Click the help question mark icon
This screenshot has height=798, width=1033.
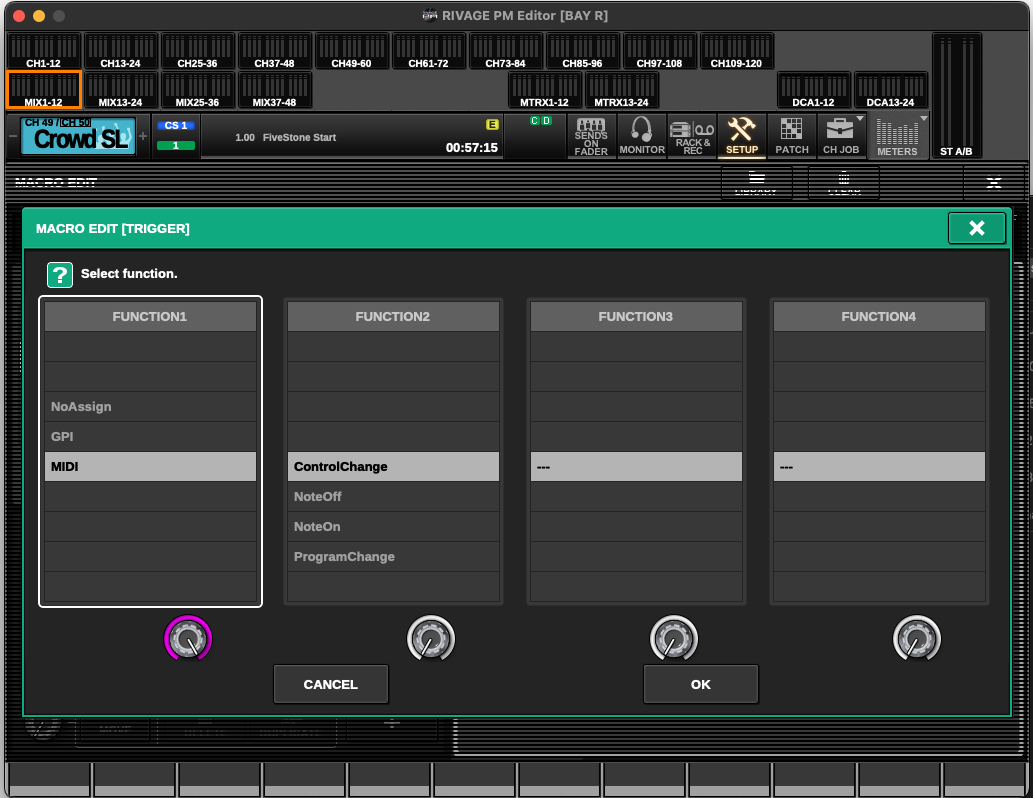pyautogui.click(x=60, y=274)
